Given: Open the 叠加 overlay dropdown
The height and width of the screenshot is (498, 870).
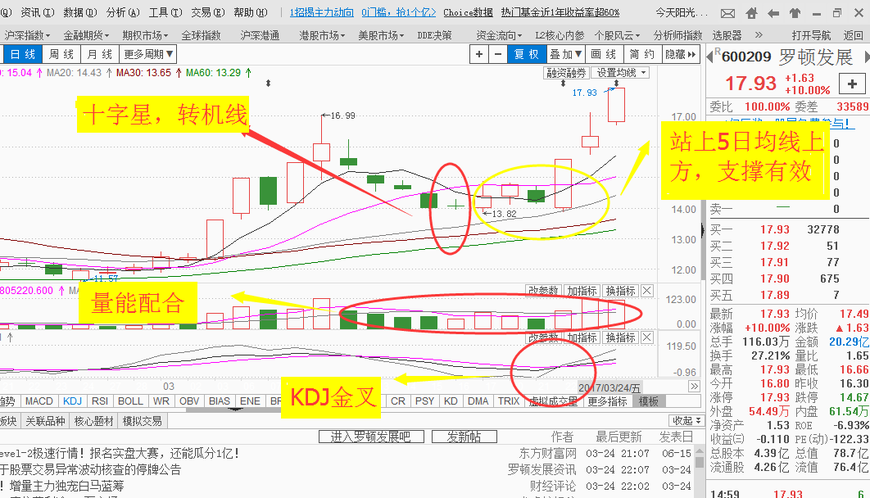Looking at the screenshot, I should coord(565,54).
